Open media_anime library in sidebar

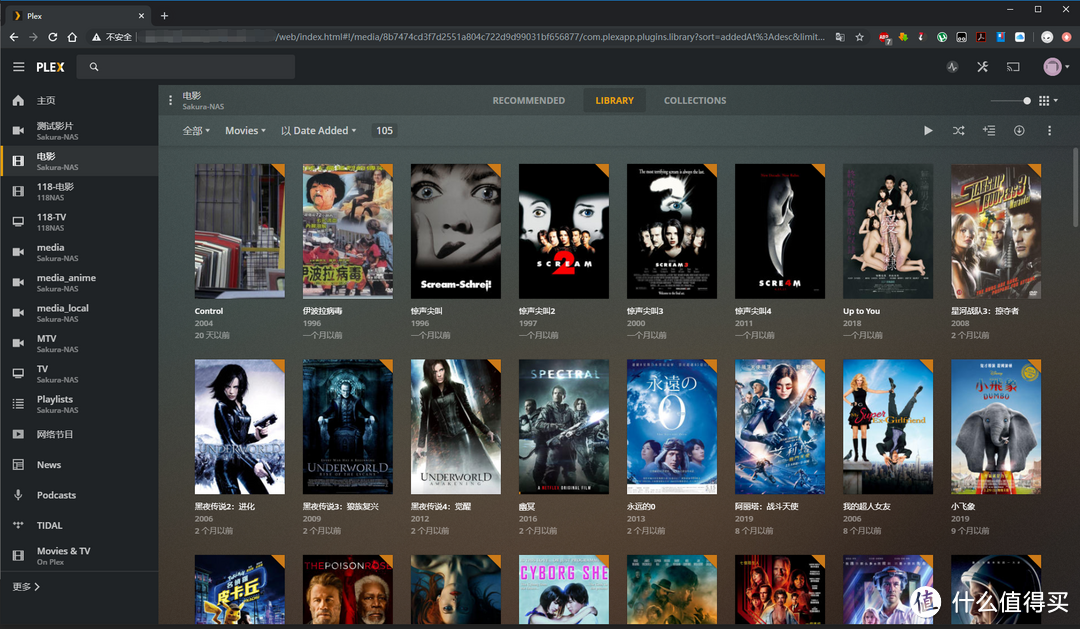click(79, 282)
